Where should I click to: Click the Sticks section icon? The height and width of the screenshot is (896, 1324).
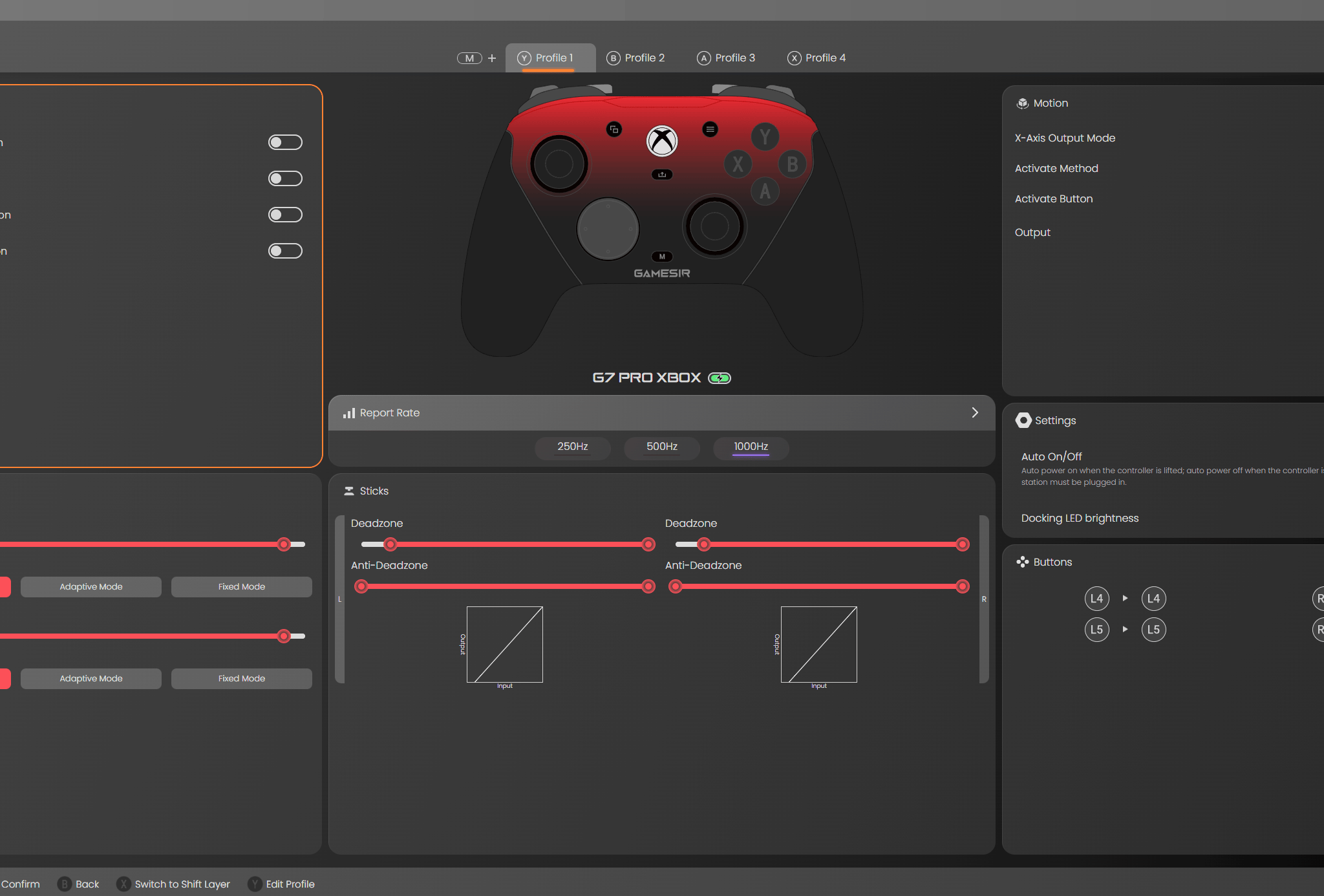point(349,491)
